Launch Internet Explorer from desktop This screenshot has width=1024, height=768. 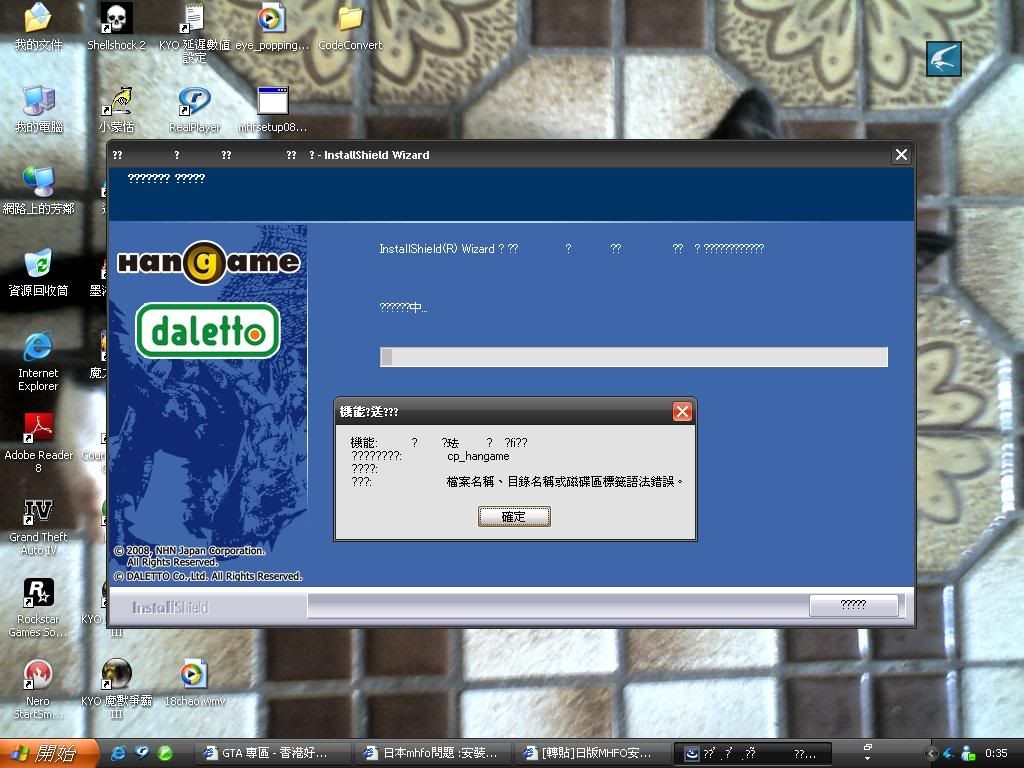coord(38,361)
